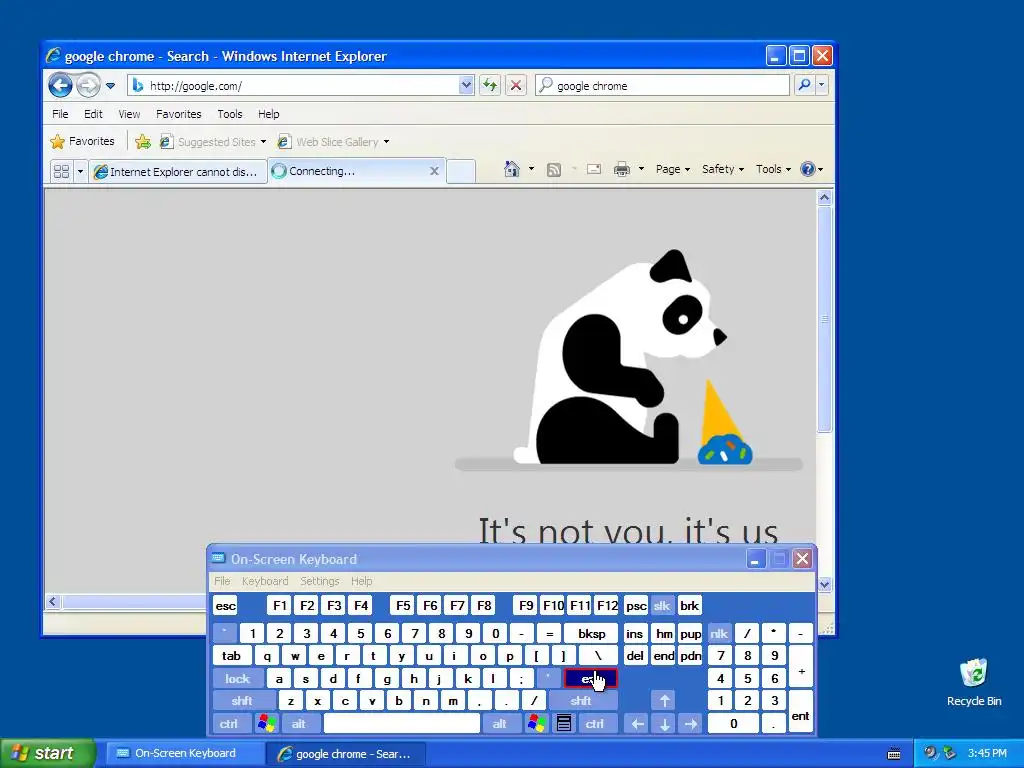
Task: Click the horizontal scrollbar left arrow
Action: (53, 601)
